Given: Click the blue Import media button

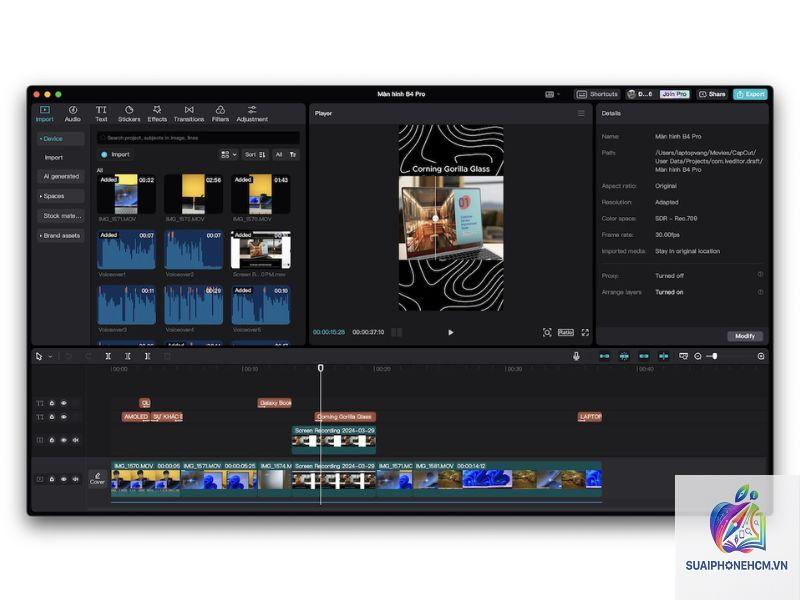Looking at the screenshot, I should click(116, 155).
